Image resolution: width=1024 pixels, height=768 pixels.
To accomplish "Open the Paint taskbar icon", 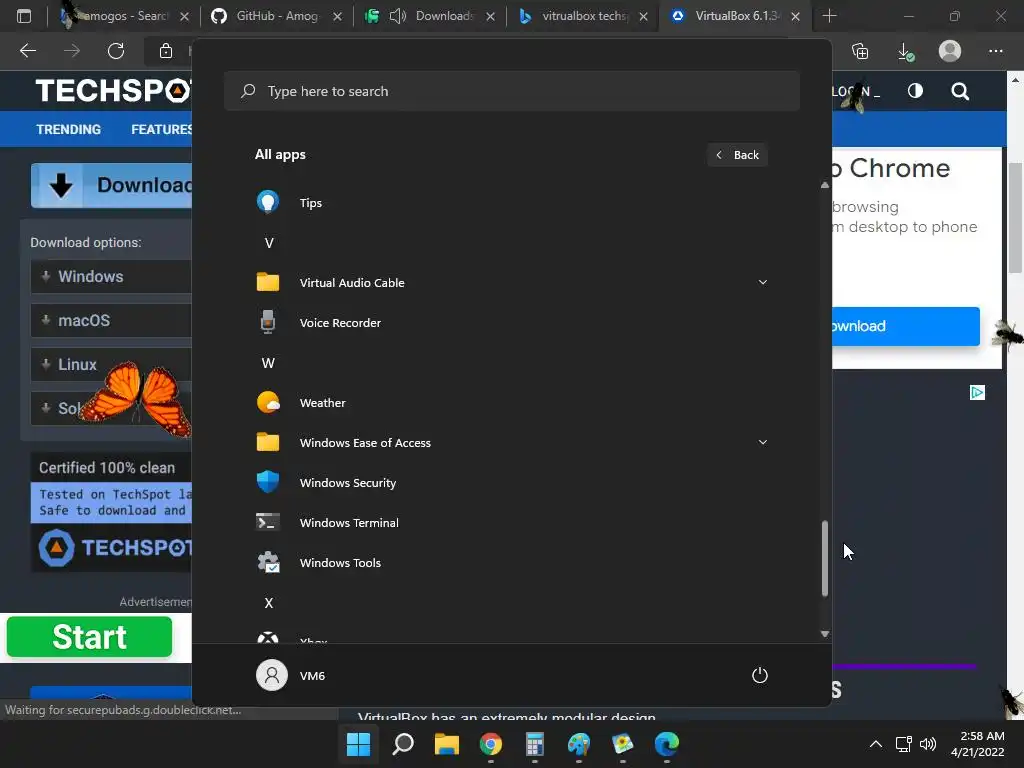I will [579, 744].
